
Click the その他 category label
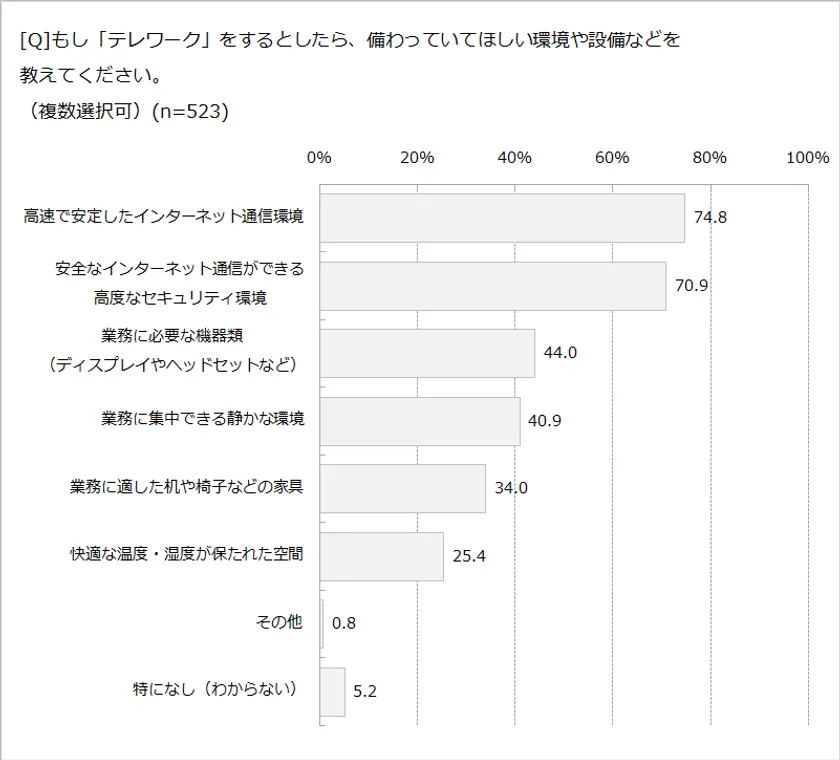click(x=279, y=622)
